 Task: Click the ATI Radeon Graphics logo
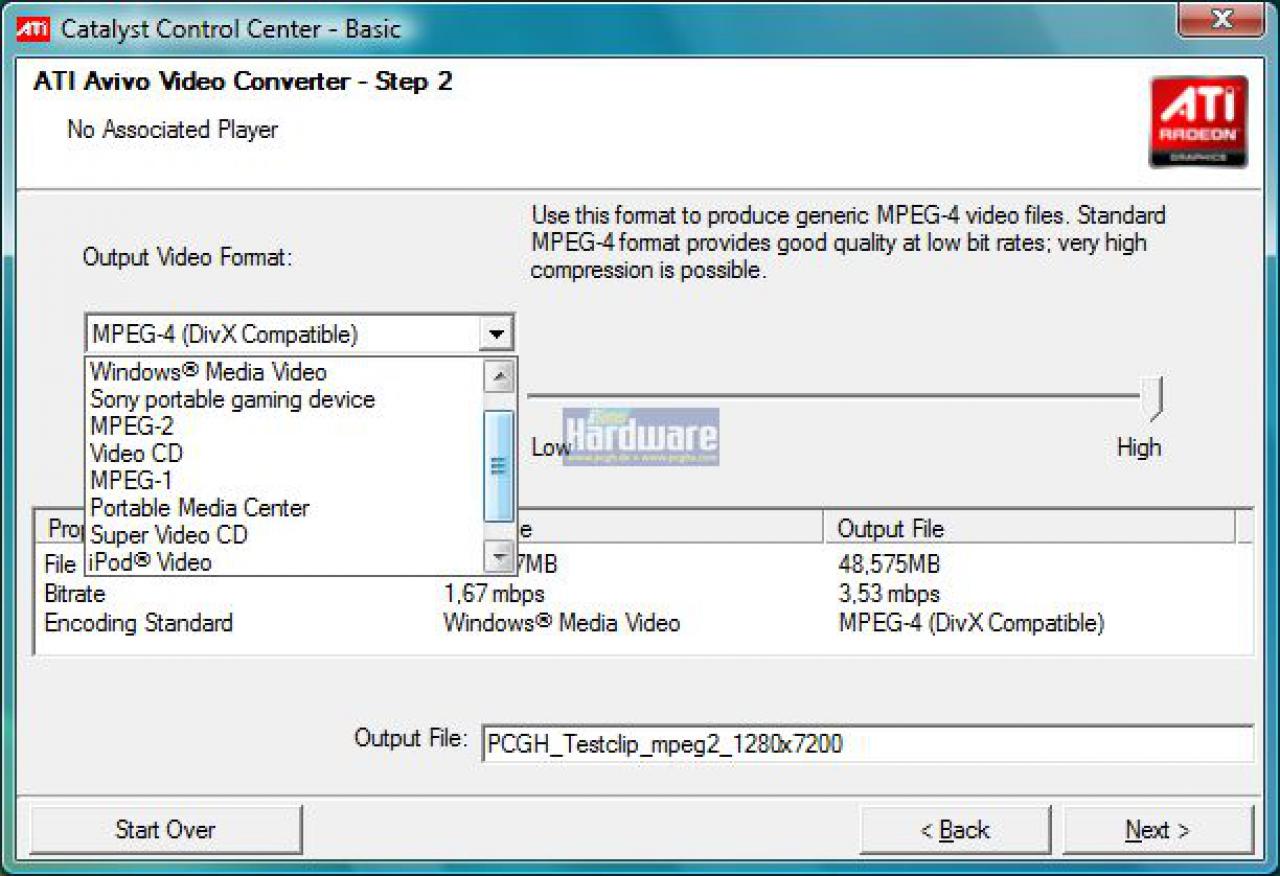coord(1198,121)
